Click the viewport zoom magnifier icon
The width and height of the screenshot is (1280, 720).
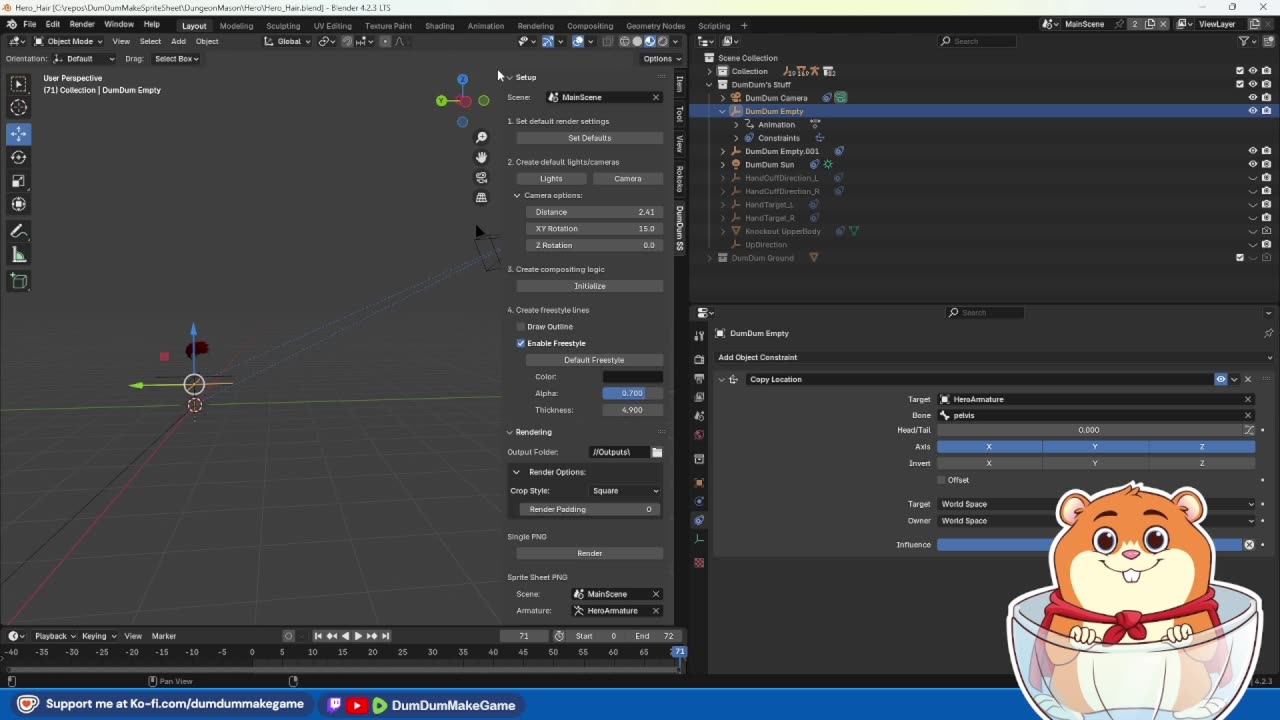[481, 137]
